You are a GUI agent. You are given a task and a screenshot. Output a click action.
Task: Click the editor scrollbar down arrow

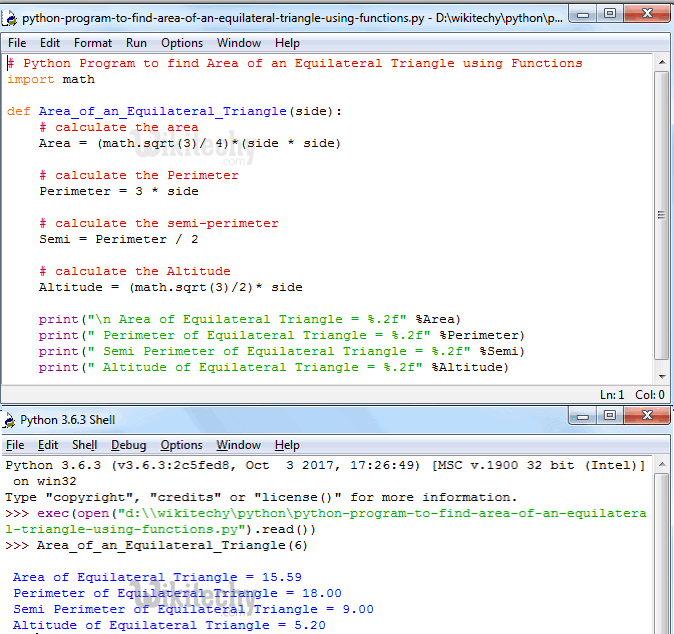[x=662, y=377]
